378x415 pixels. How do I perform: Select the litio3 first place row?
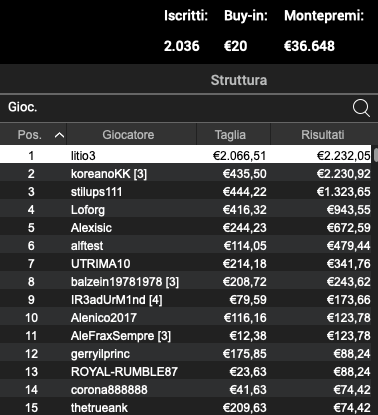pyautogui.click(x=185, y=155)
